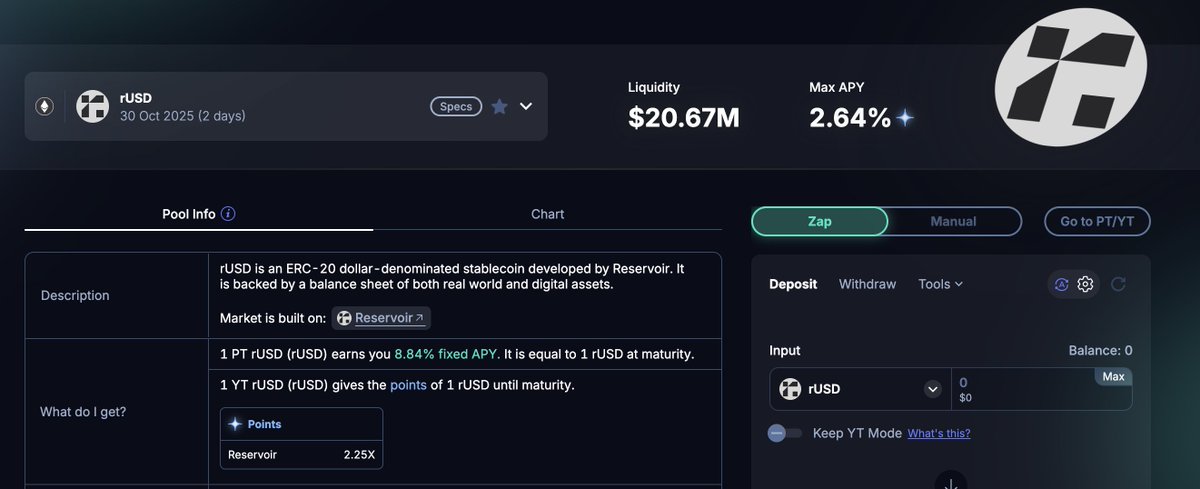Open the What's this? link
Viewport: 1200px width, 489px height.
[x=939, y=433]
